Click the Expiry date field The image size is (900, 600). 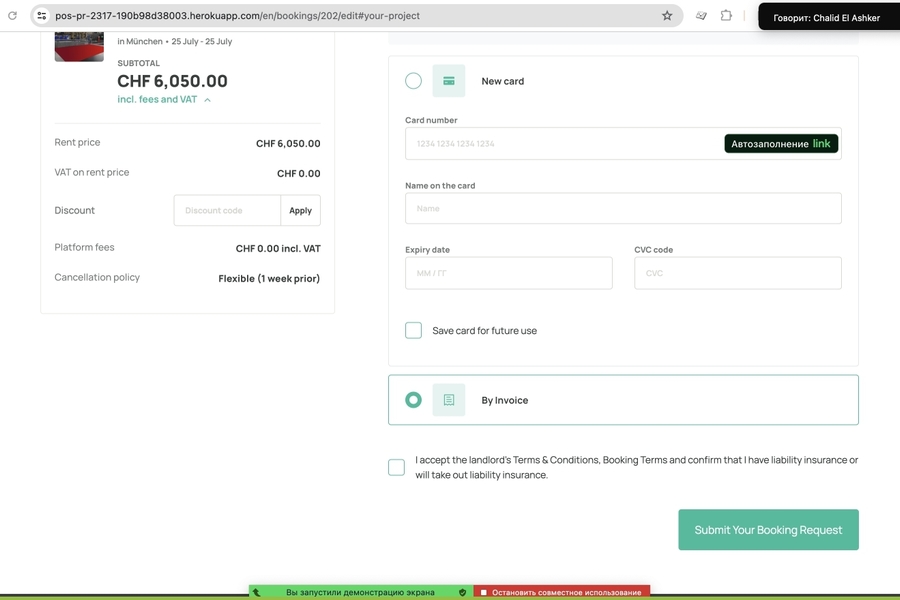[x=509, y=273]
